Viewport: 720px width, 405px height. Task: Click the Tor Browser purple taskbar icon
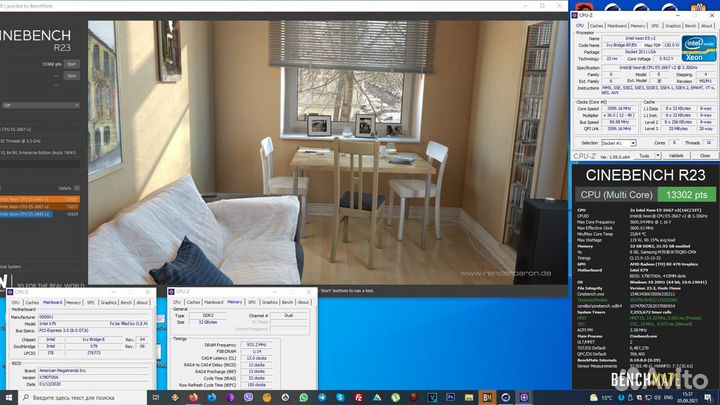tap(230, 398)
